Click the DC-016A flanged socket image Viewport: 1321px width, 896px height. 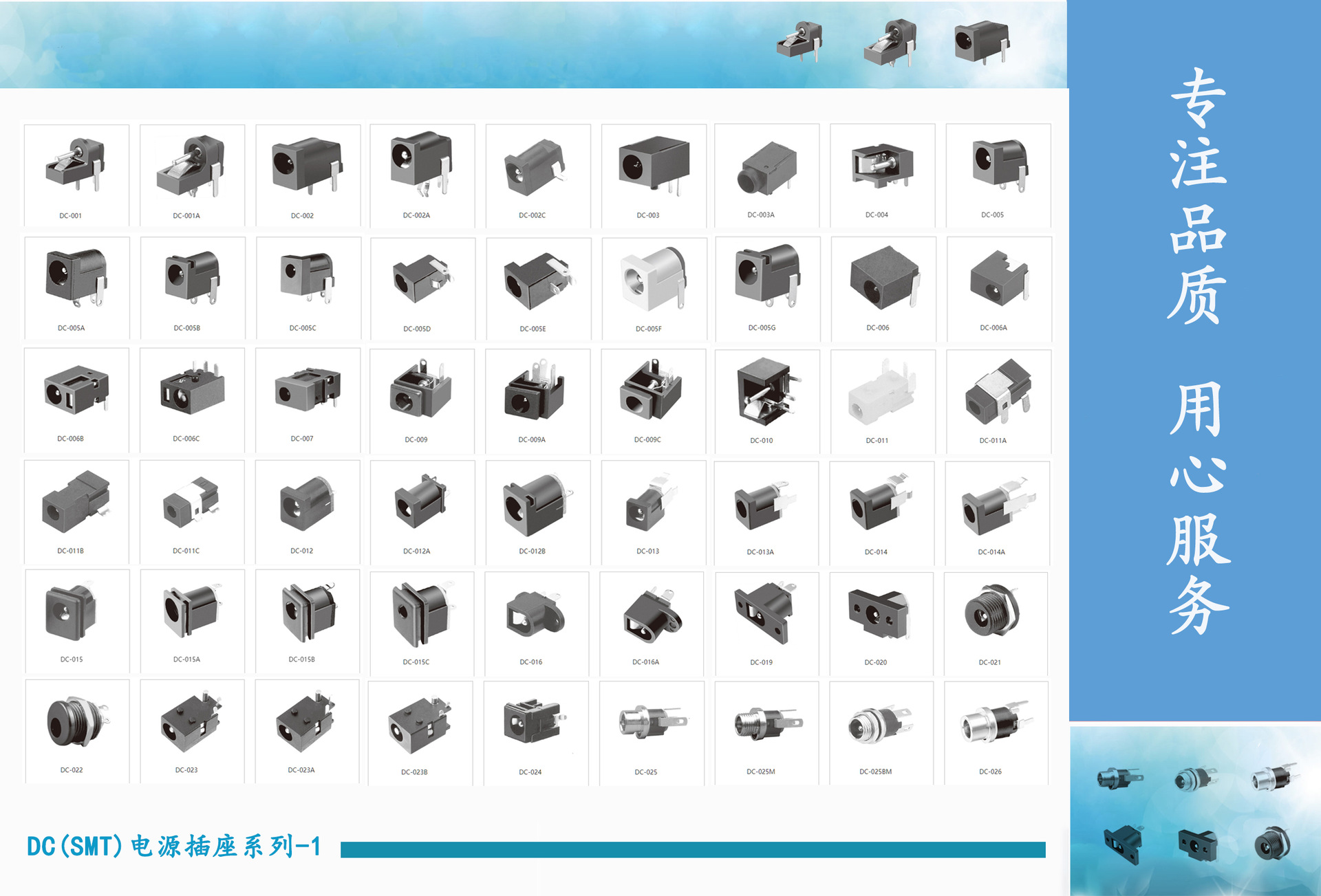point(651,613)
